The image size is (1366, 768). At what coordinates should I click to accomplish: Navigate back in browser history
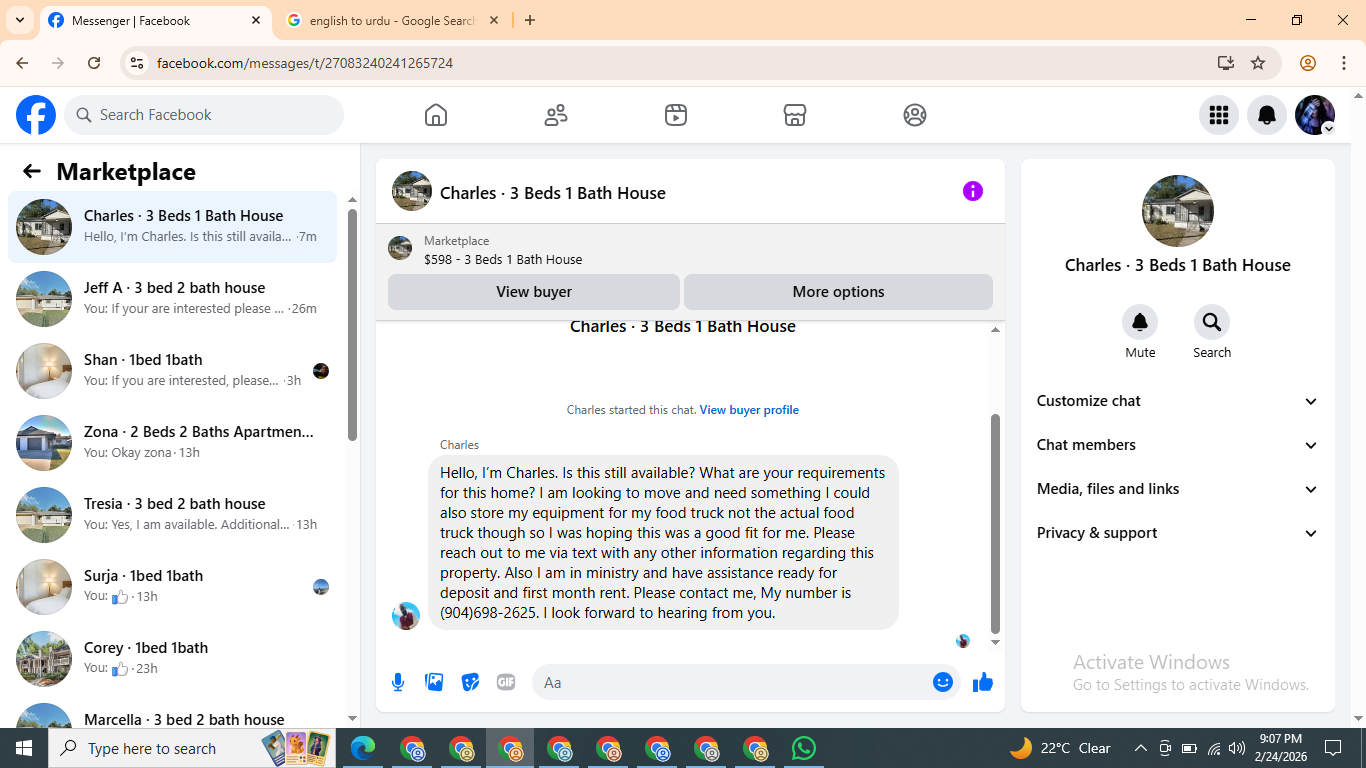(x=22, y=63)
